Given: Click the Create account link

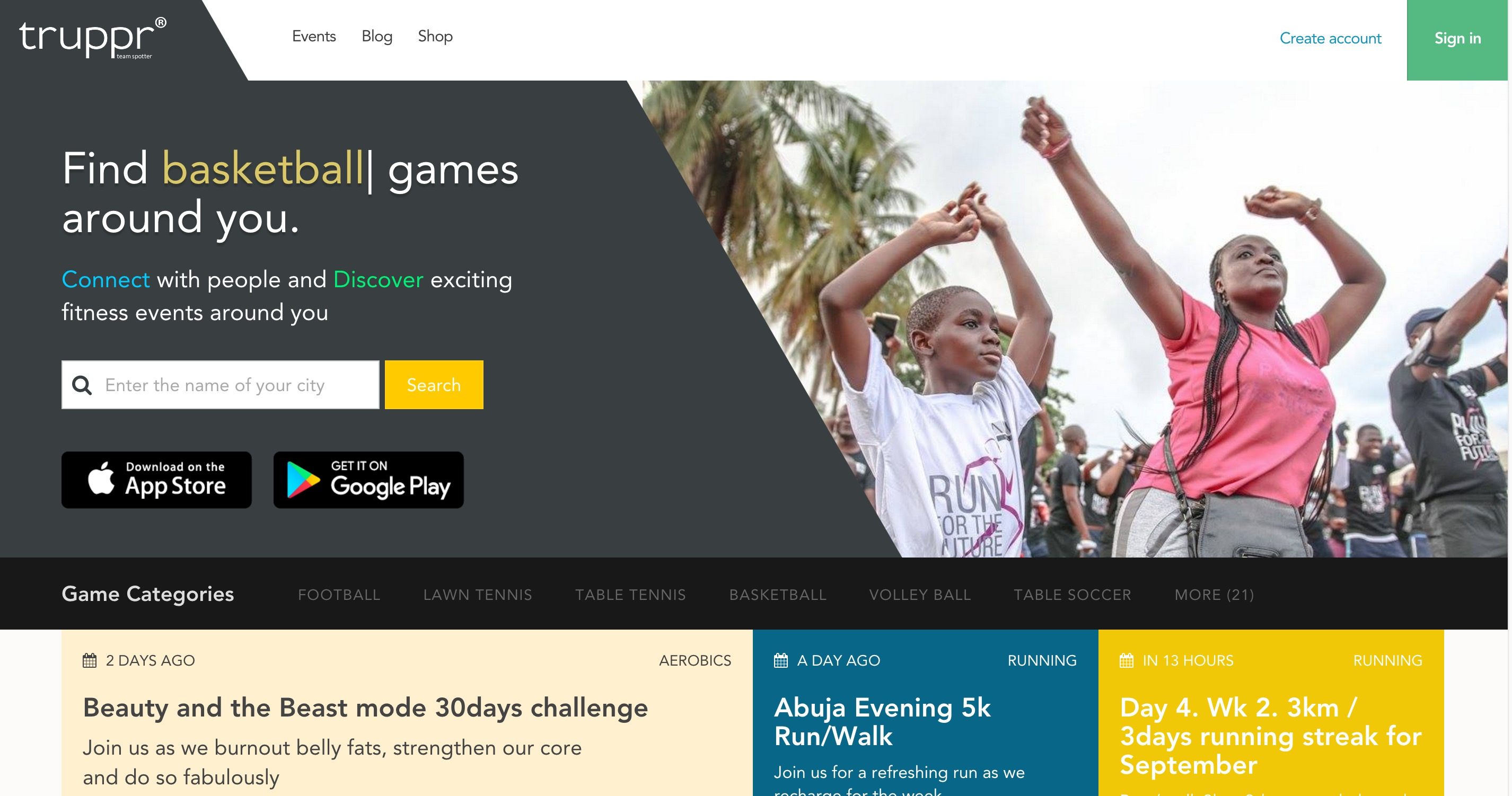Looking at the screenshot, I should 1330,39.
